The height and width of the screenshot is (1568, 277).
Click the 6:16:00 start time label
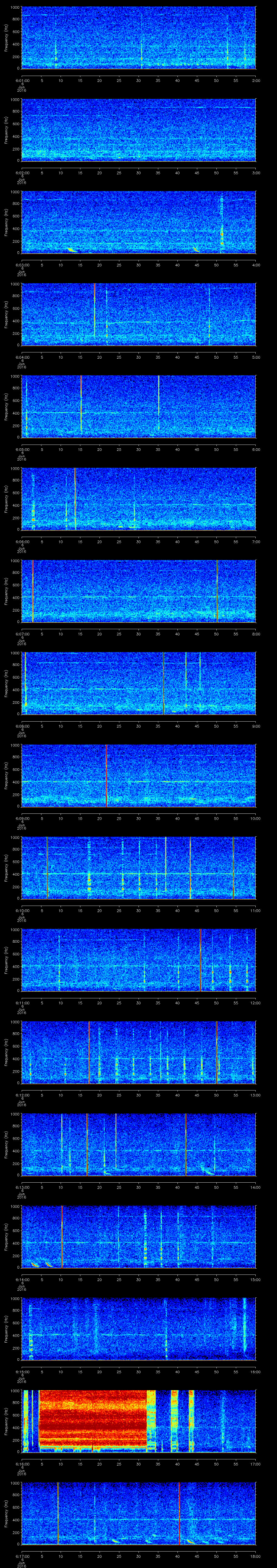(22, 1463)
